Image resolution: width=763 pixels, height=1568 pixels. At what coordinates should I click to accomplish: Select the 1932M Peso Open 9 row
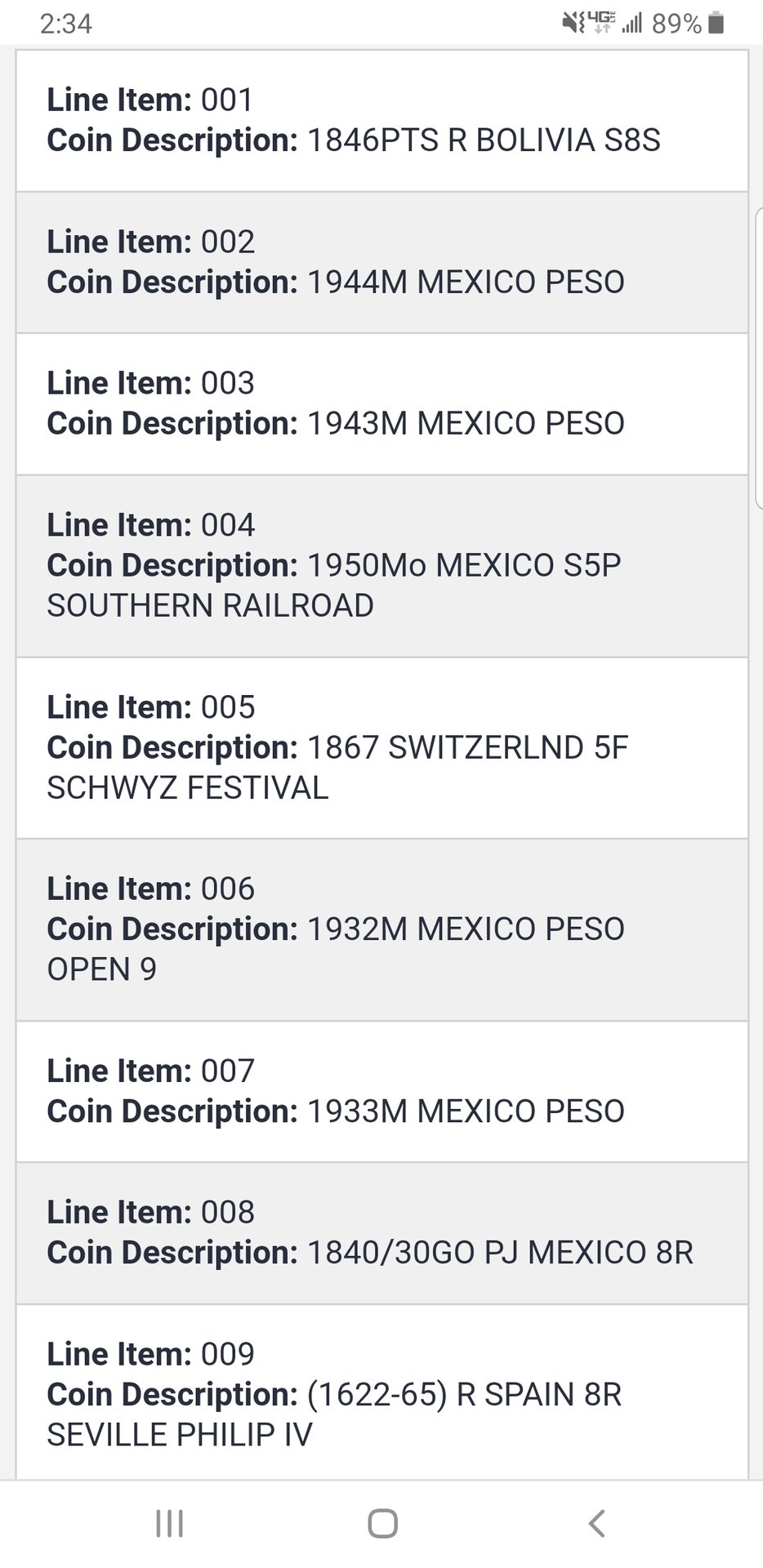pyautogui.click(x=381, y=929)
